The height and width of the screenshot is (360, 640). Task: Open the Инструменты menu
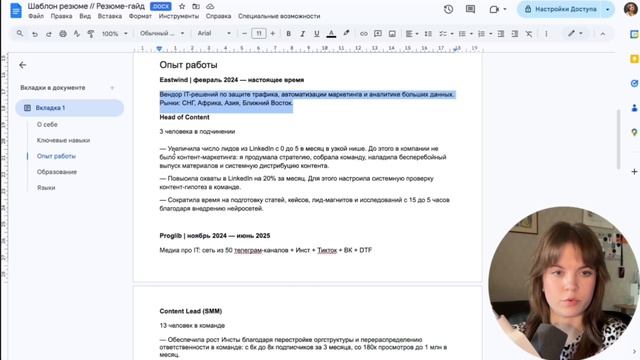[179, 16]
